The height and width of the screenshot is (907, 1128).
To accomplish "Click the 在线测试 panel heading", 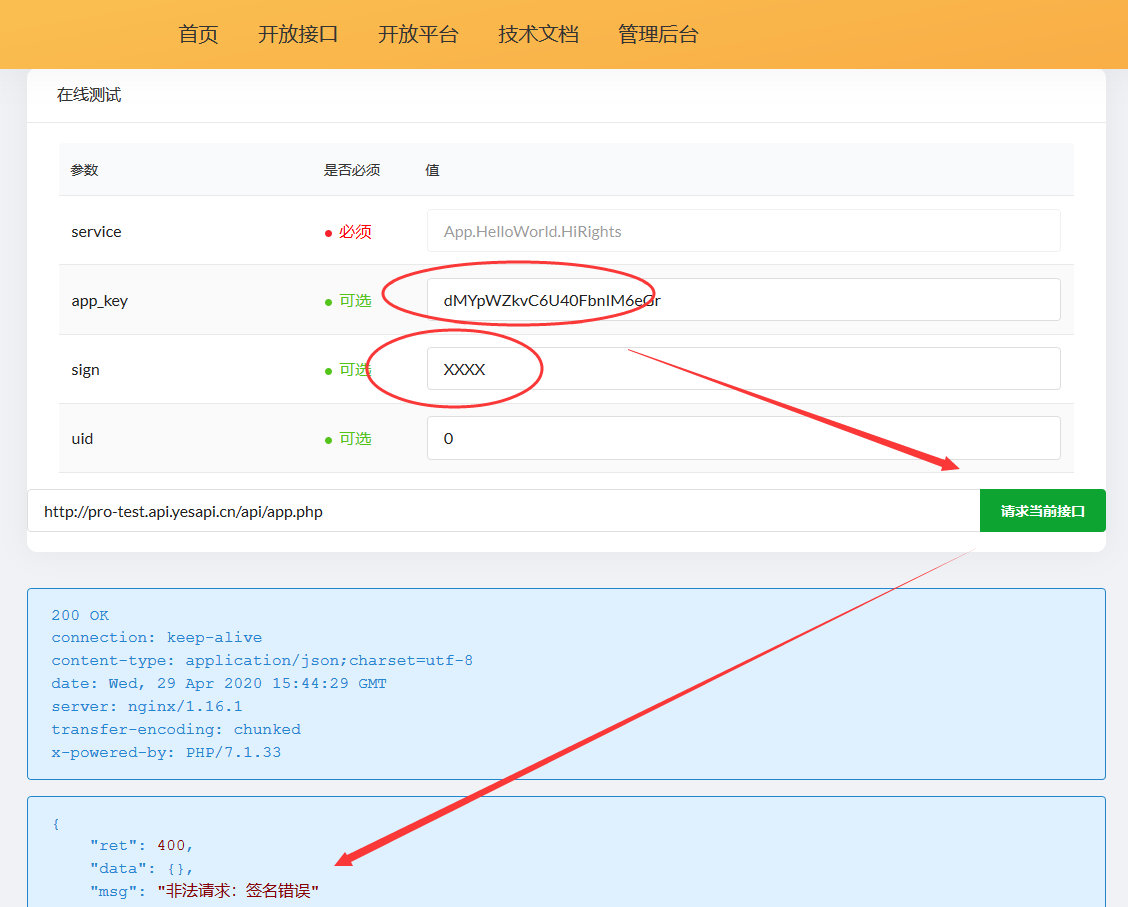I will click(89, 95).
